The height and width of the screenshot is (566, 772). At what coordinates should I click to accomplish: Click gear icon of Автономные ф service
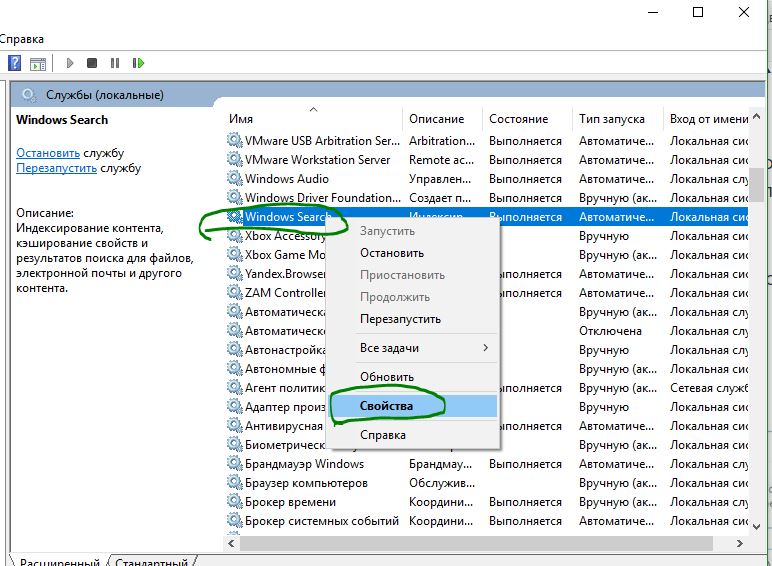click(234, 368)
